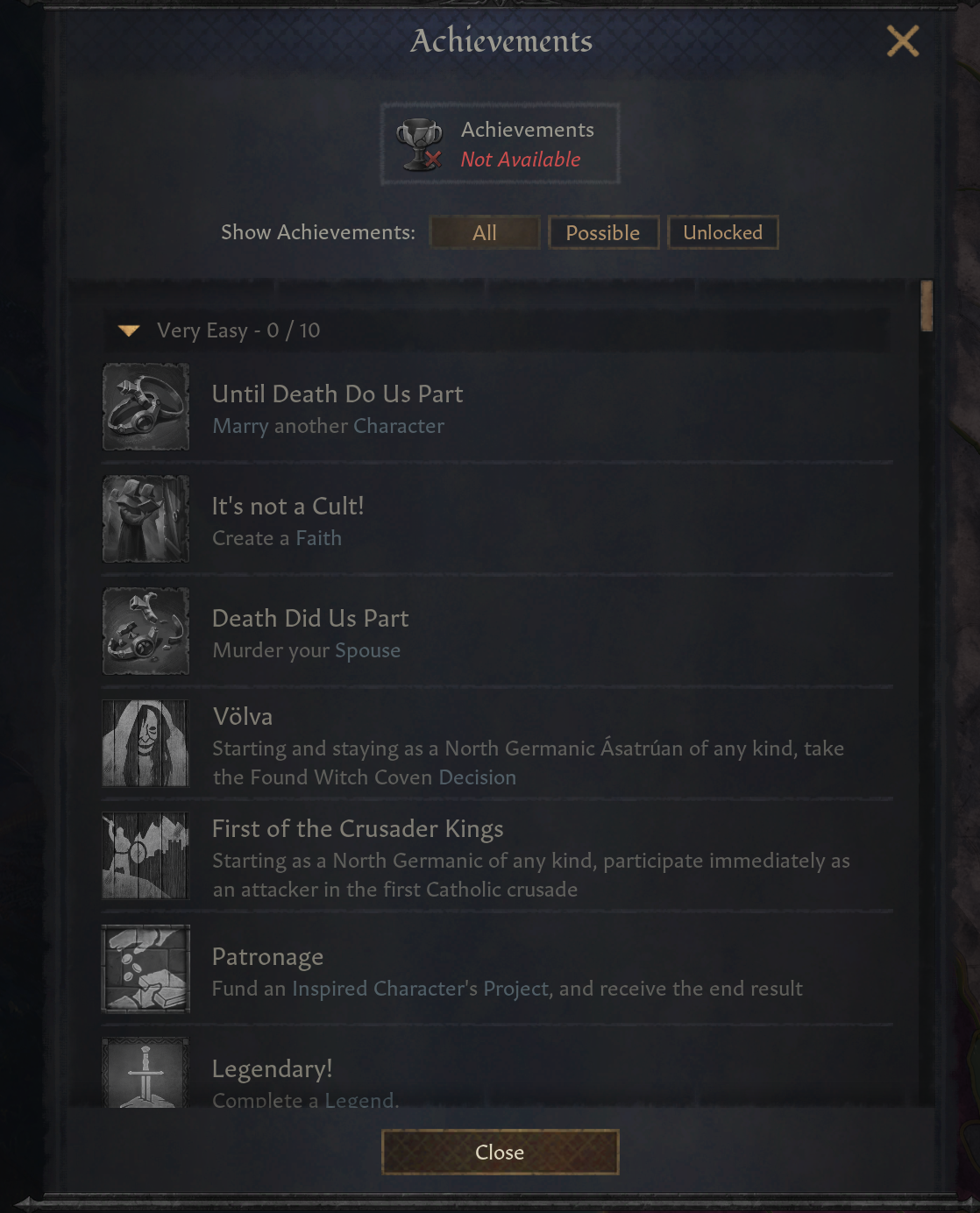Viewport: 980px width, 1213px height.
Task: Click the Faith link in It's not a Cult
Action: point(318,538)
